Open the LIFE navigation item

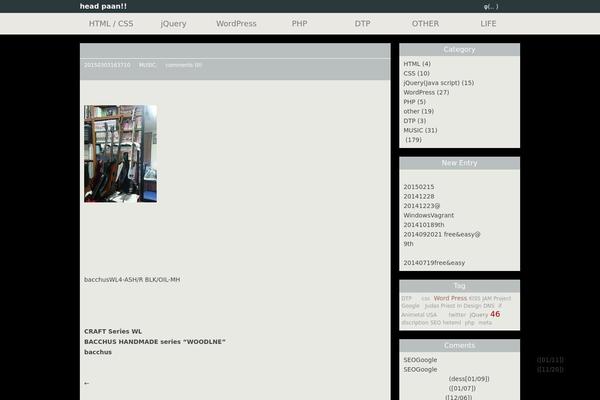coord(488,24)
